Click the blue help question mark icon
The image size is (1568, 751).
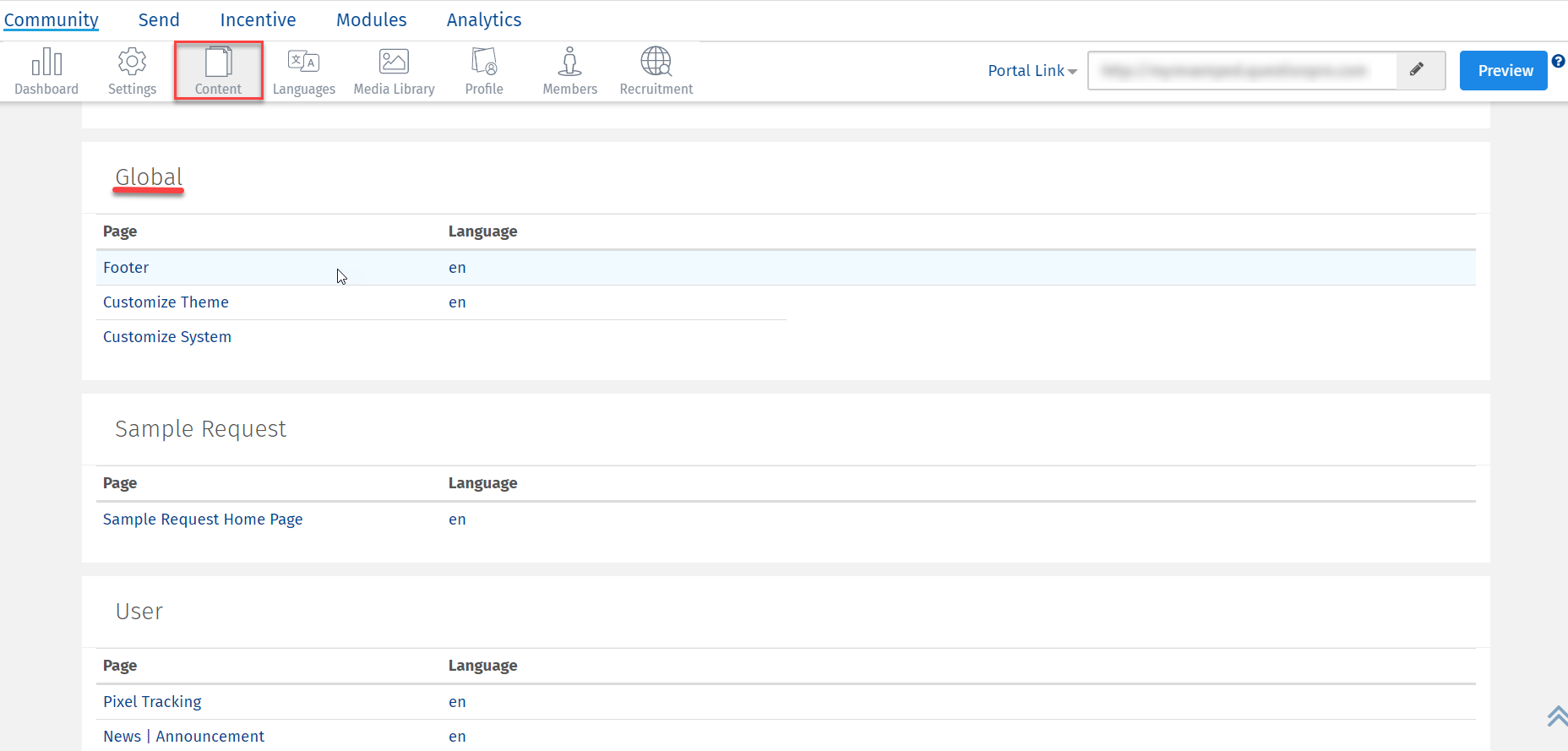pyautogui.click(x=1558, y=61)
